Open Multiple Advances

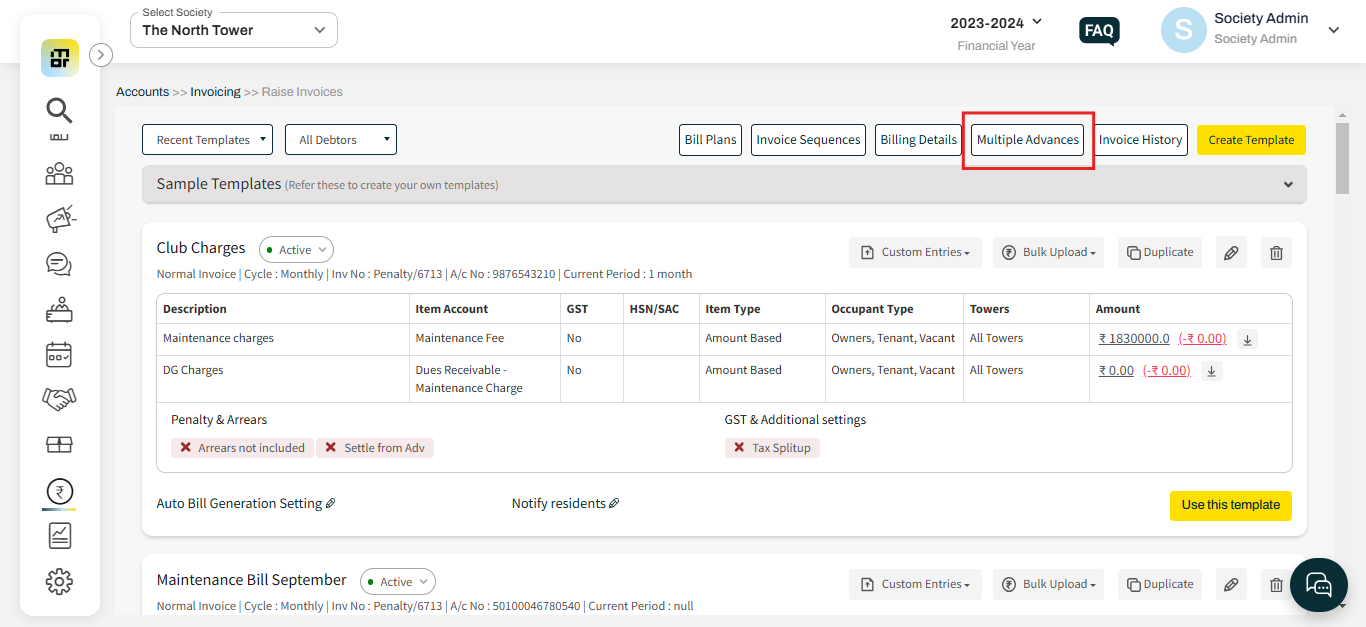click(1028, 140)
